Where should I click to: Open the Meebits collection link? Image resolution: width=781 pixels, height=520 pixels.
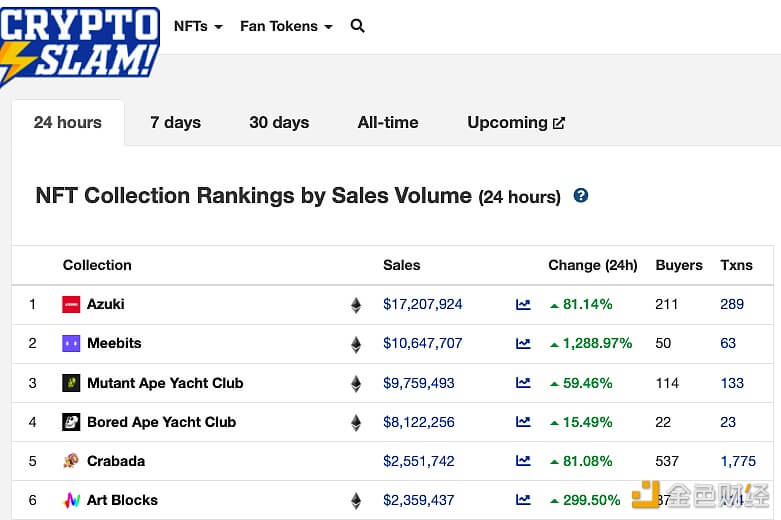(x=114, y=343)
